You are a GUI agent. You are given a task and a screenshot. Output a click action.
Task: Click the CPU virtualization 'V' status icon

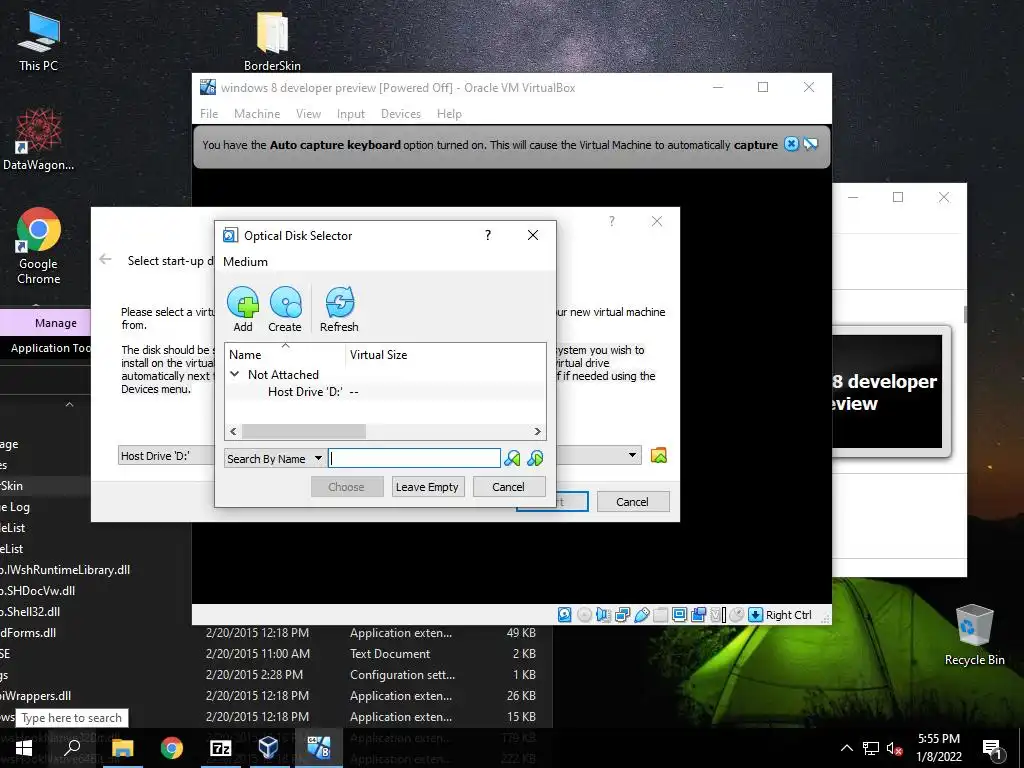(718, 615)
